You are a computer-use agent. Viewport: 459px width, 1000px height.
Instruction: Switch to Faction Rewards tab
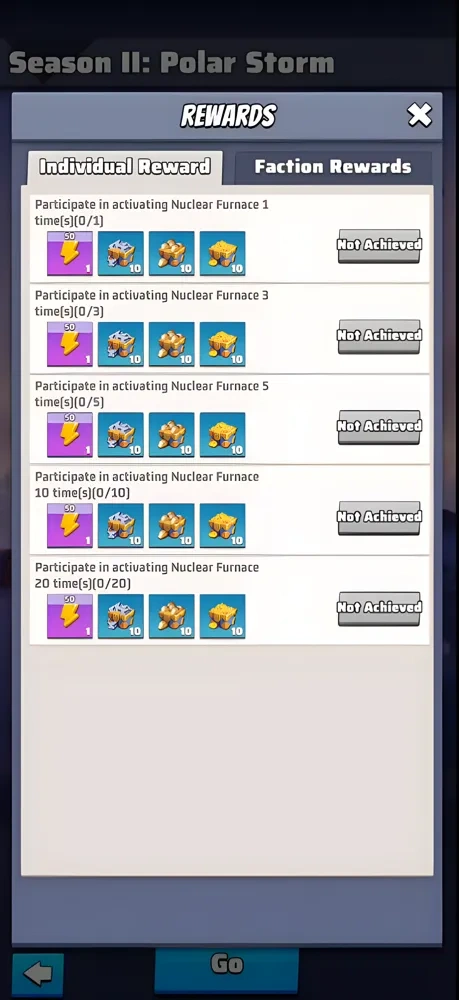[333, 167]
